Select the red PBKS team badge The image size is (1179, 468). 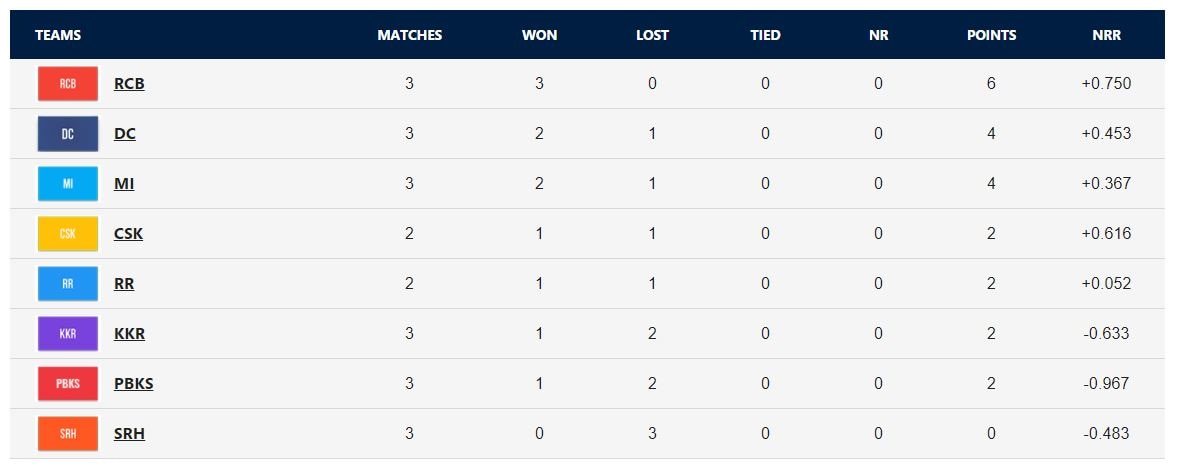(x=68, y=384)
